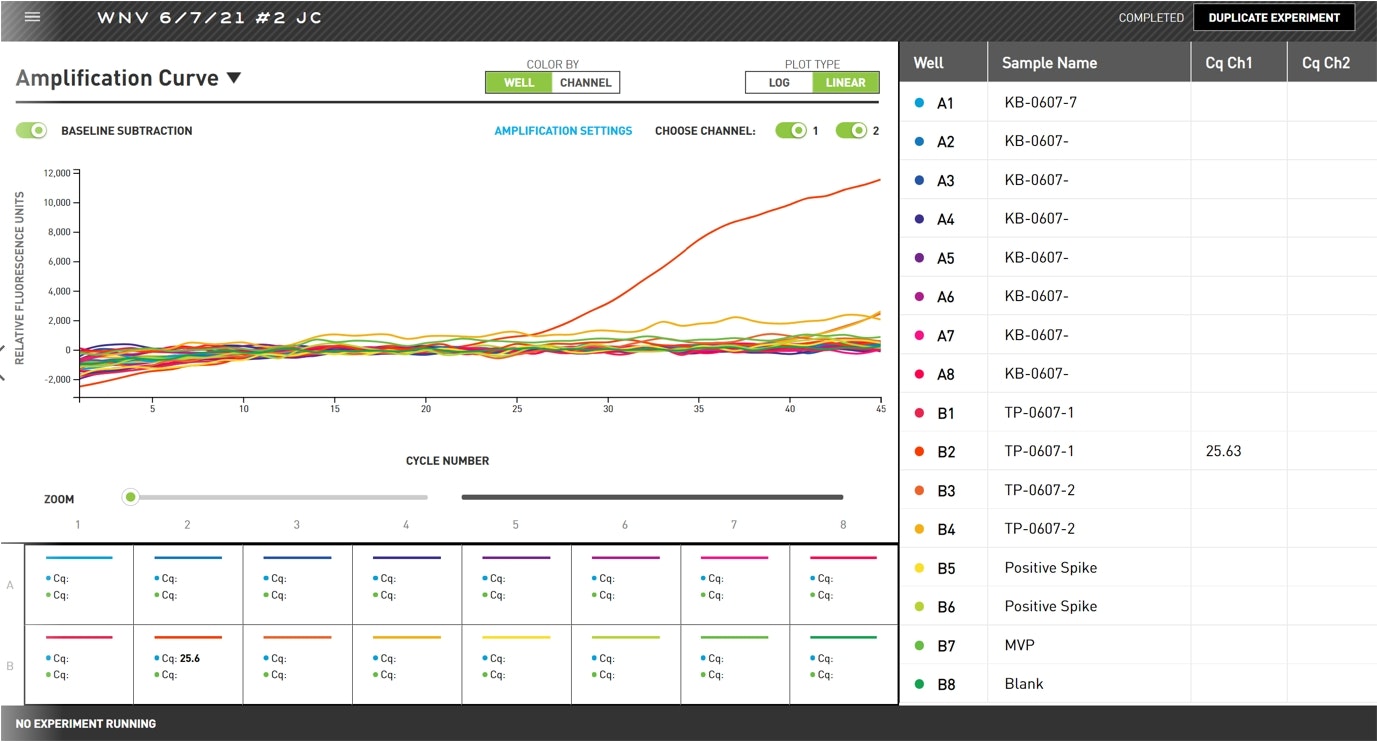Click the light blue dot beside well A1
Screen dimensions: 1377x742
pos(919,103)
